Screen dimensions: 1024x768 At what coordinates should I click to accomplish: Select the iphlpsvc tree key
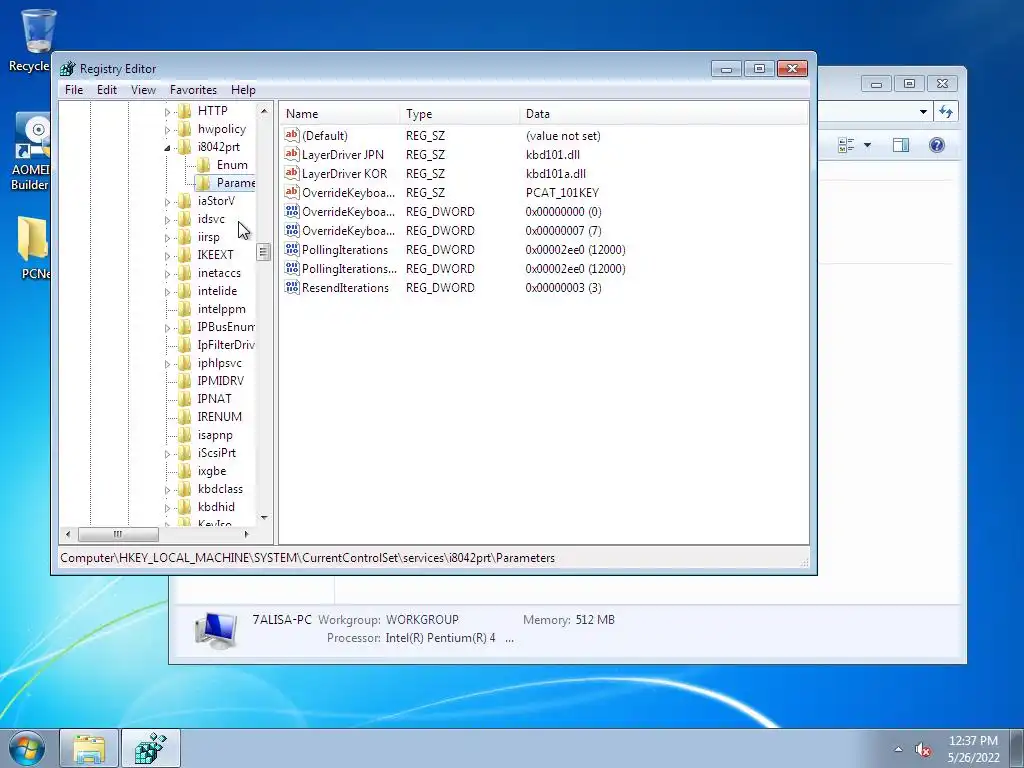[219, 363]
